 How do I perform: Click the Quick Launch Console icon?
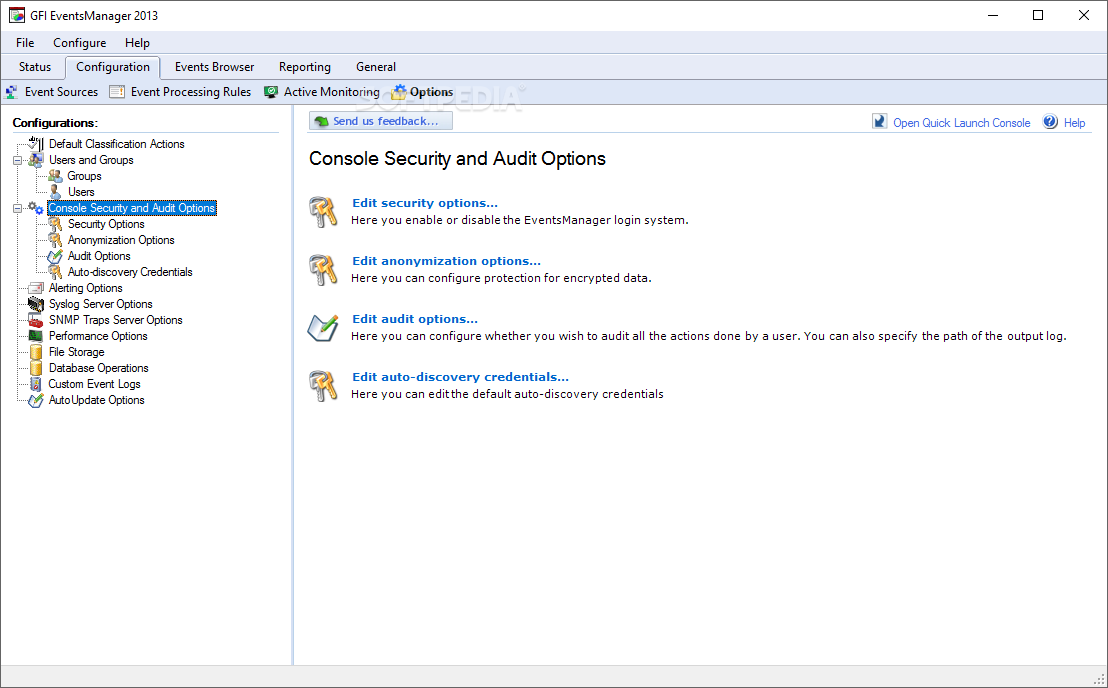pos(879,121)
